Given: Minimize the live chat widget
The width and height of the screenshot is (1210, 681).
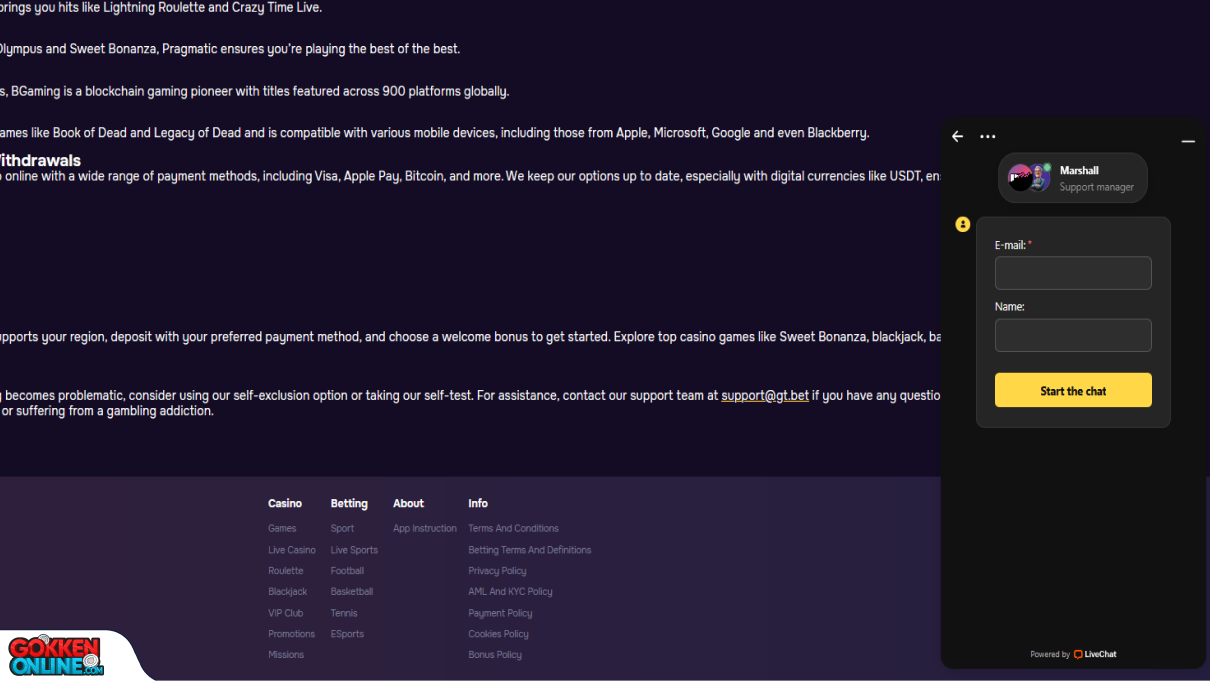Looking at the screenshot, I should (1188, 142).
